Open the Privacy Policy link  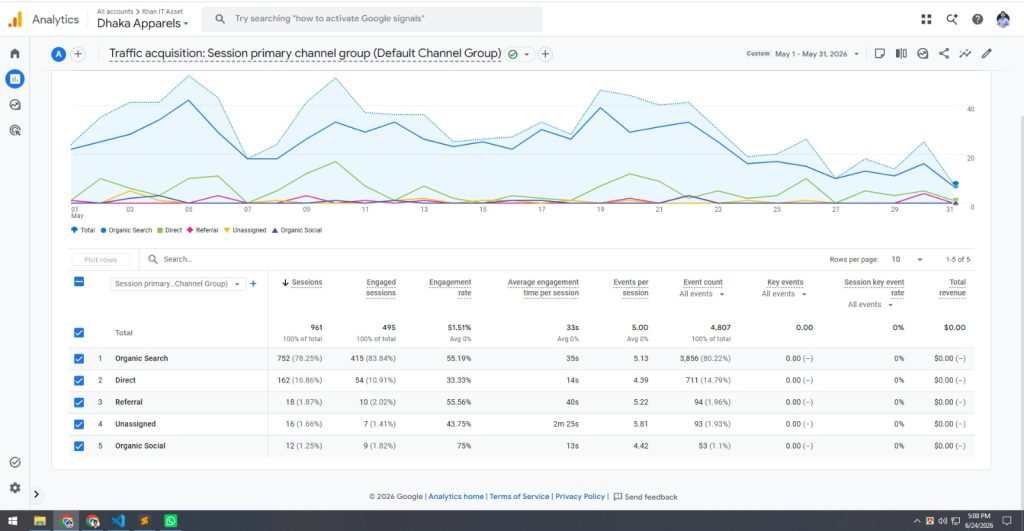[x=580, y=496]
